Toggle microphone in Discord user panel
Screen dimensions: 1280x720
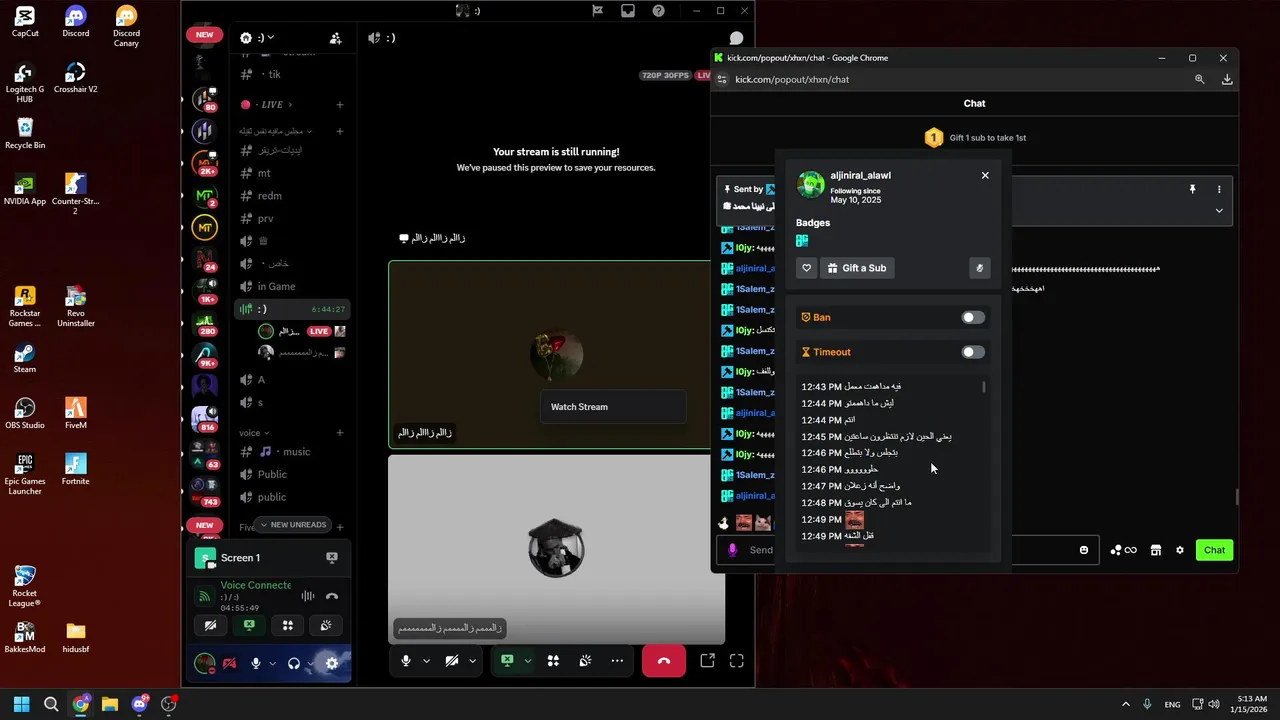[256, 663]
